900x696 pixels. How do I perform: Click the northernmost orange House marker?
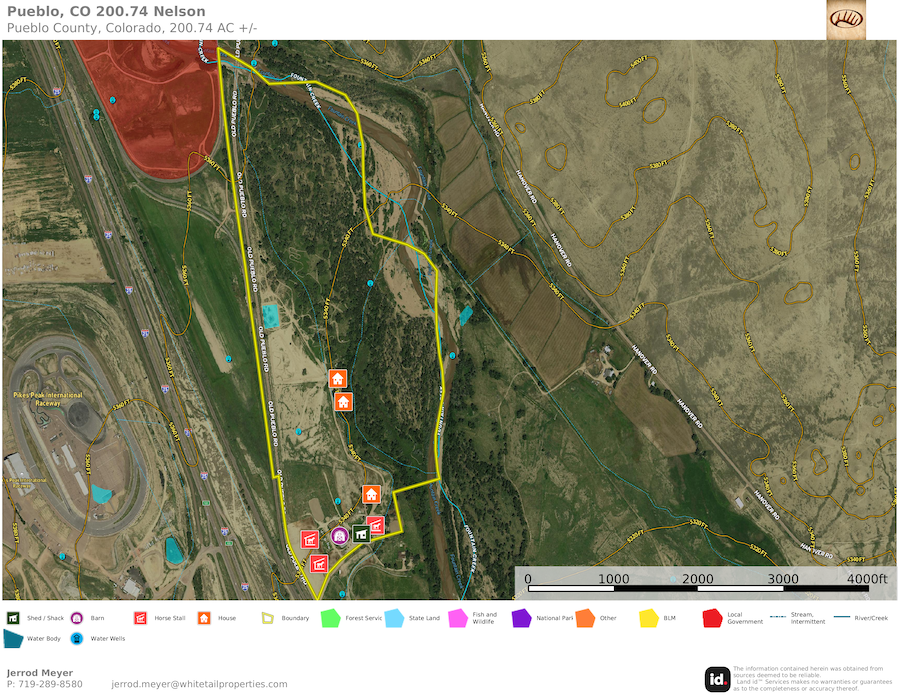[338, 379]
